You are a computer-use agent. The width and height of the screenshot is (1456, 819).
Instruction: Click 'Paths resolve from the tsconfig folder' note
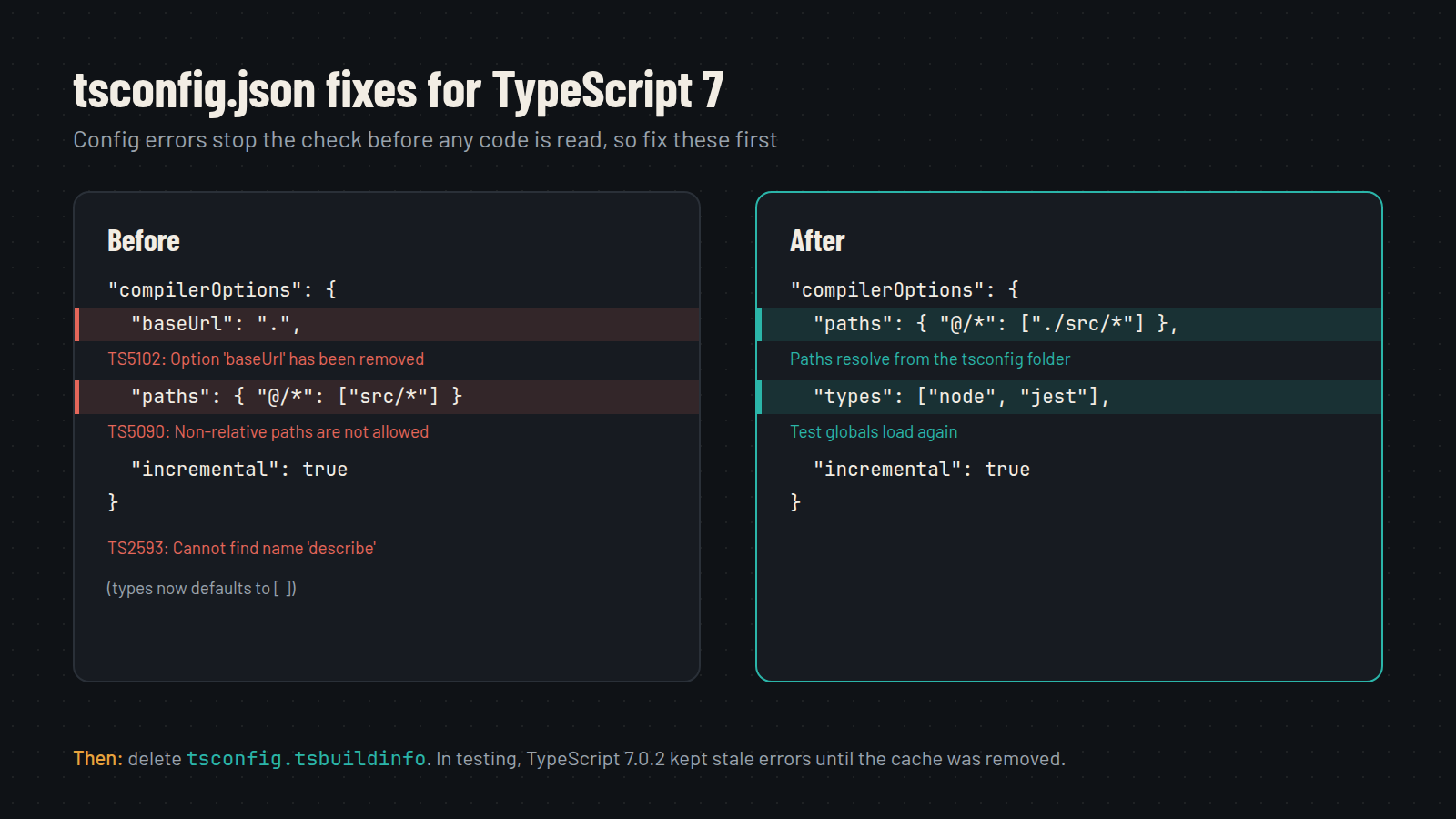coord(930,359)
